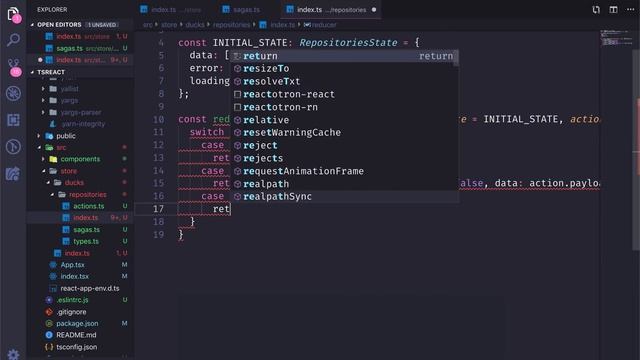Choose the 'relative' suggestion
Image resolution: width=640 pixels, height=360 pixels.
[344, 120]
